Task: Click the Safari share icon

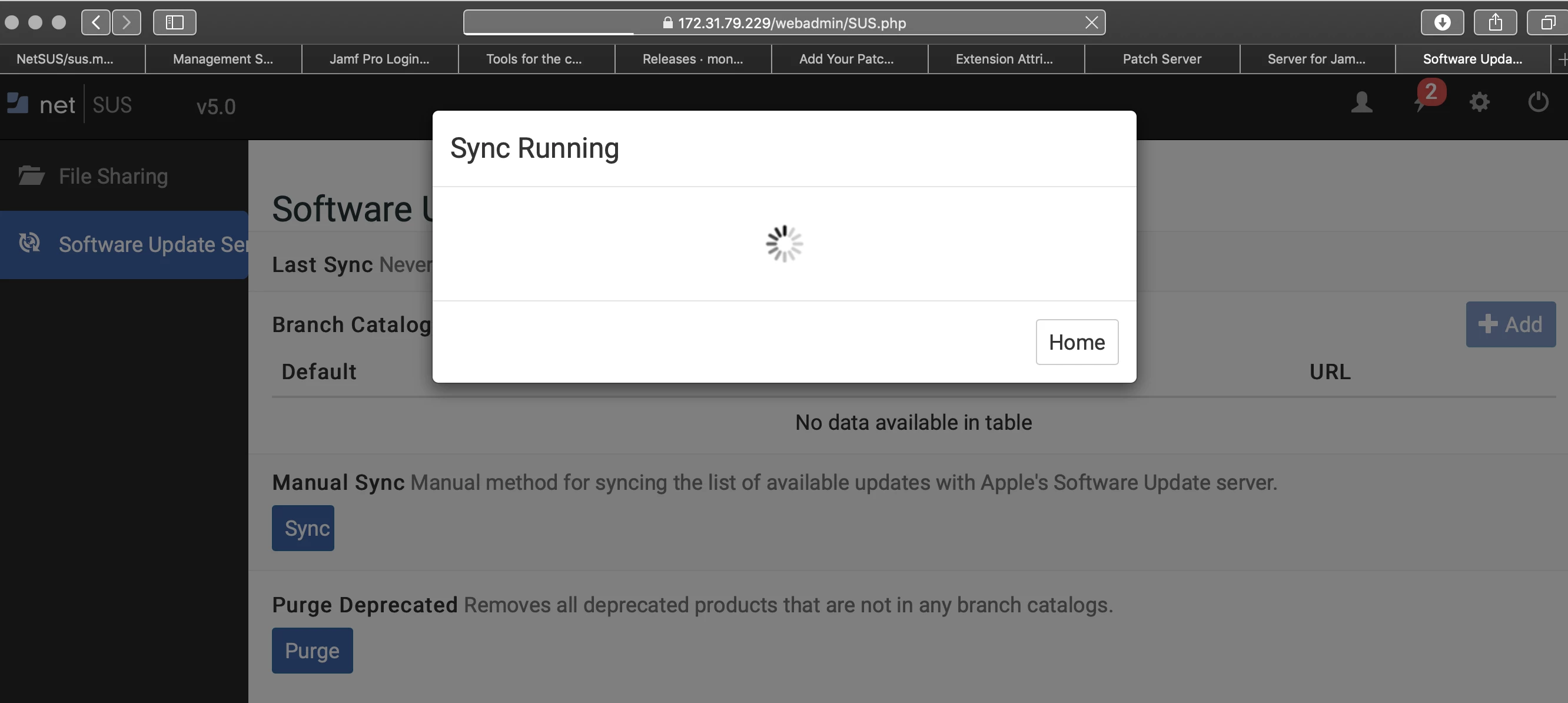Action: 1495,22
